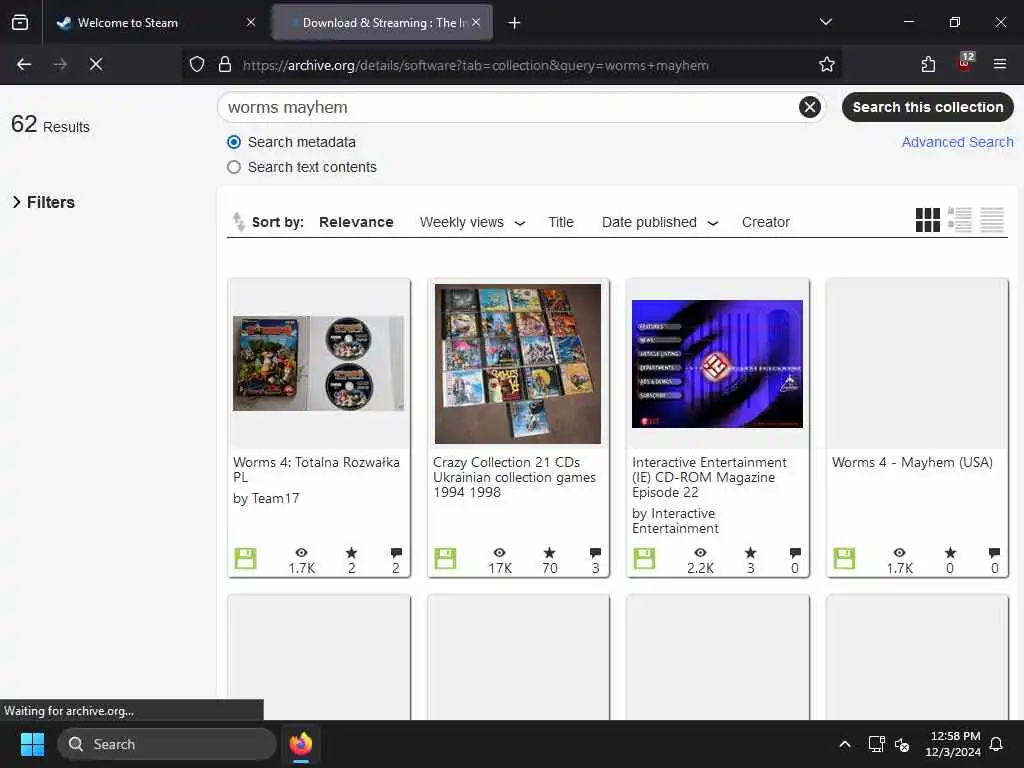Close the Download & Streaming tab
This screenshot has height=768, width=1024.
coord(476,22)
